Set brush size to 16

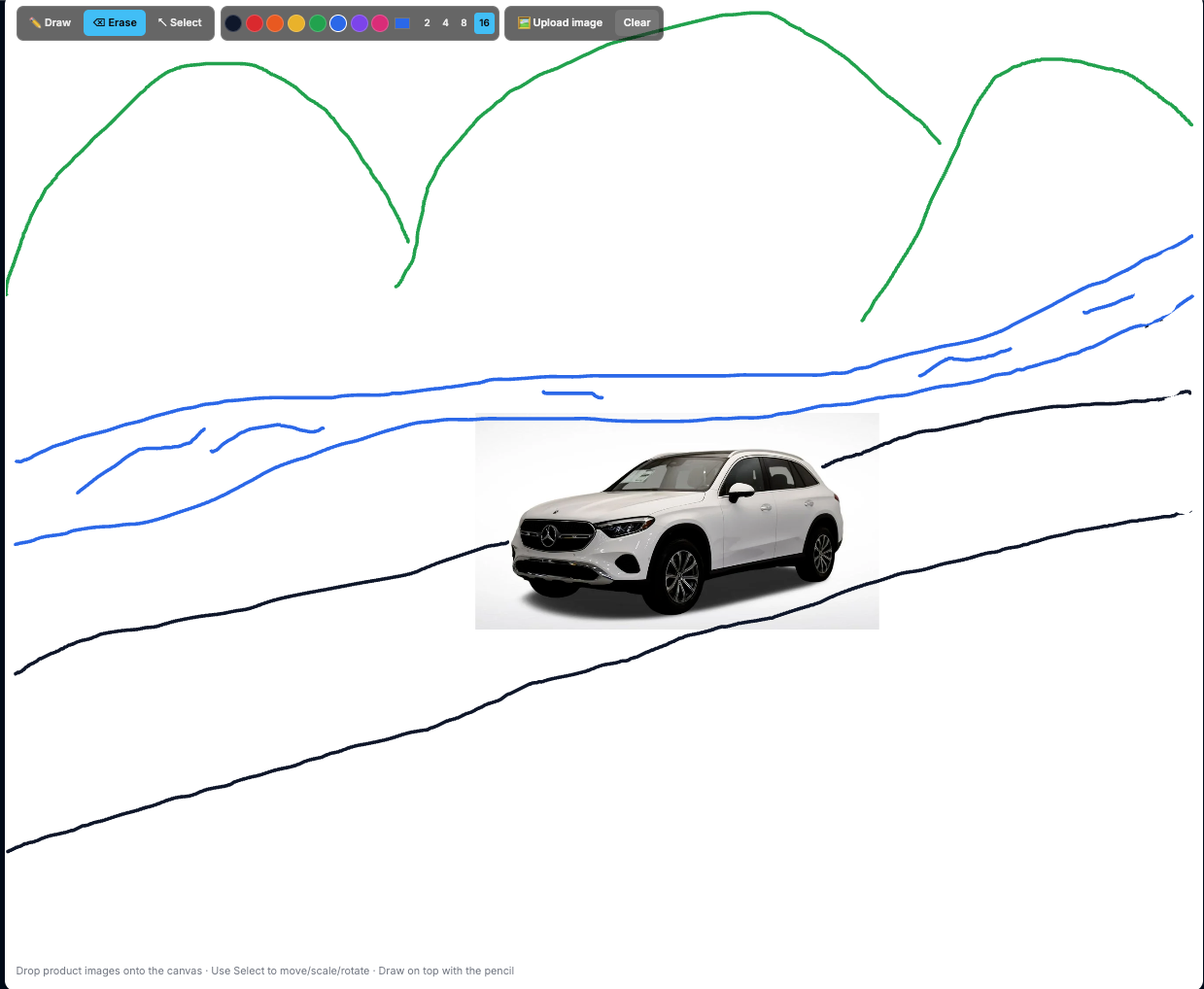[484, 23]
